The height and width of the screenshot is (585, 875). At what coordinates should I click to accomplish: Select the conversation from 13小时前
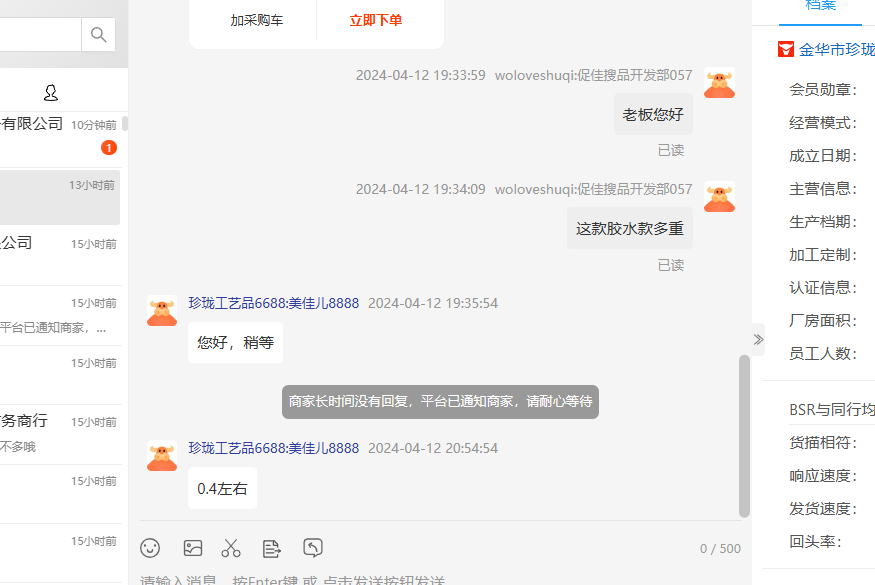pyautogui.click(x=60, y=197)
